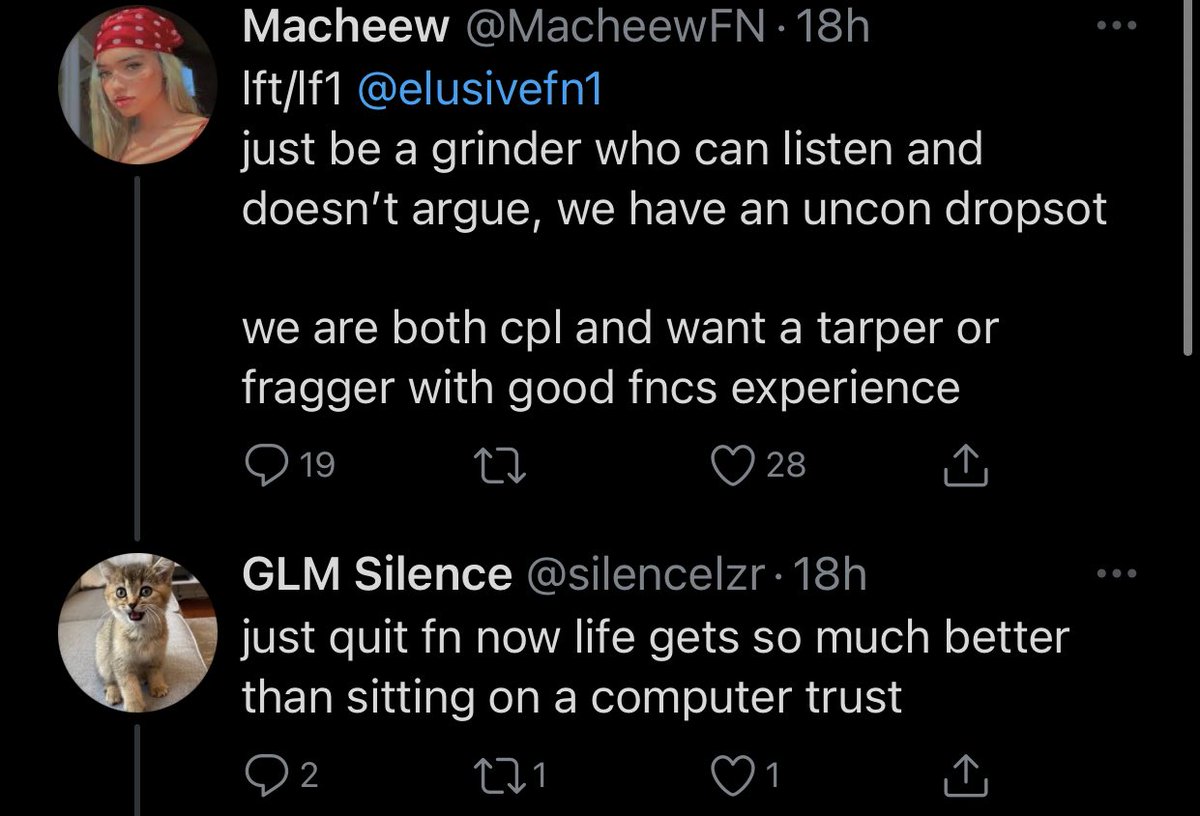Like GLM Silence's tweet
The height and width of the screenshot is (816, 1200).
pyautogui.click(x=732, y=776)
